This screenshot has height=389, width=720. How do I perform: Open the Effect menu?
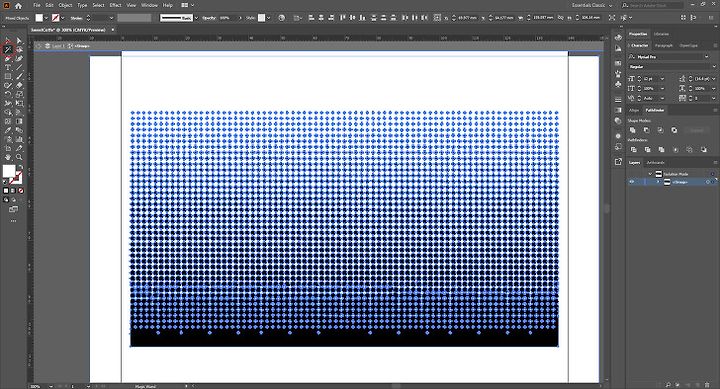(115, 6)
